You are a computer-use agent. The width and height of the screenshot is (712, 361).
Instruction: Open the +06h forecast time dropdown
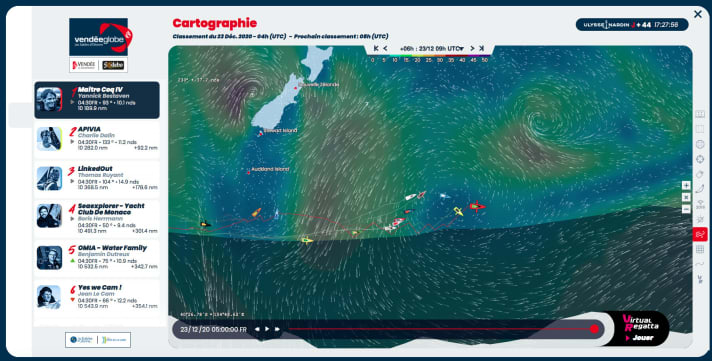point(431,49)
